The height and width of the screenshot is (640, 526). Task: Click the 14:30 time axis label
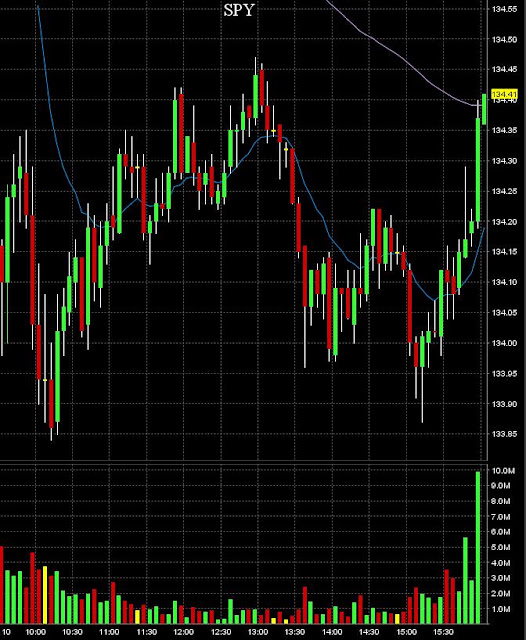click(369, 632)
